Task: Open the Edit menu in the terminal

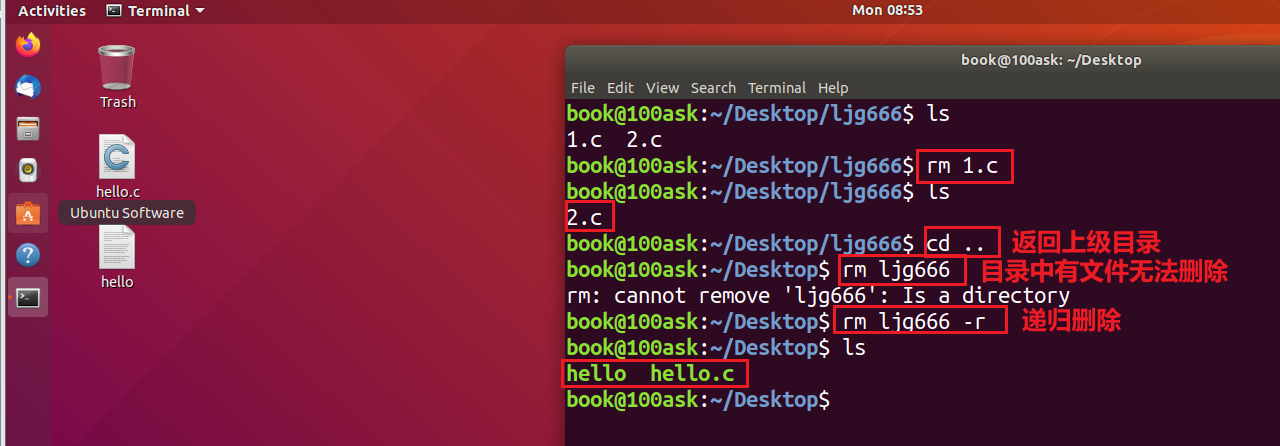Action: (x=620, y=88)
